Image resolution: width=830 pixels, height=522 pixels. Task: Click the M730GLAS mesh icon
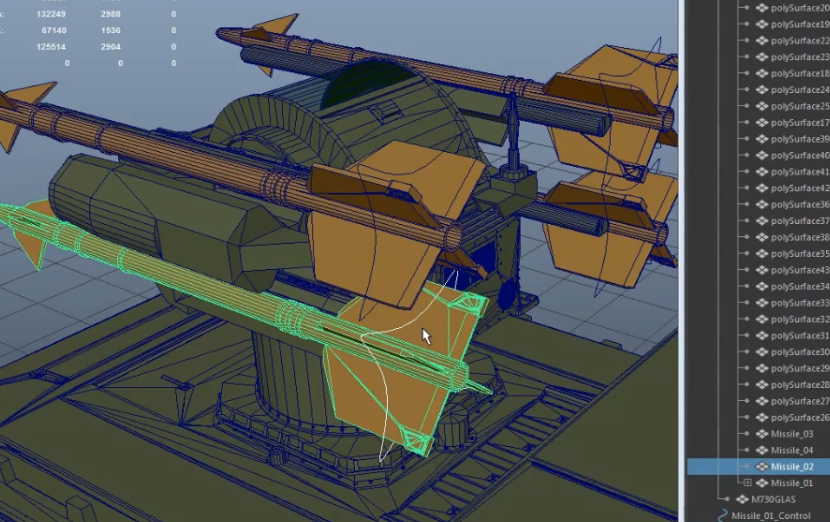(742, 499)
